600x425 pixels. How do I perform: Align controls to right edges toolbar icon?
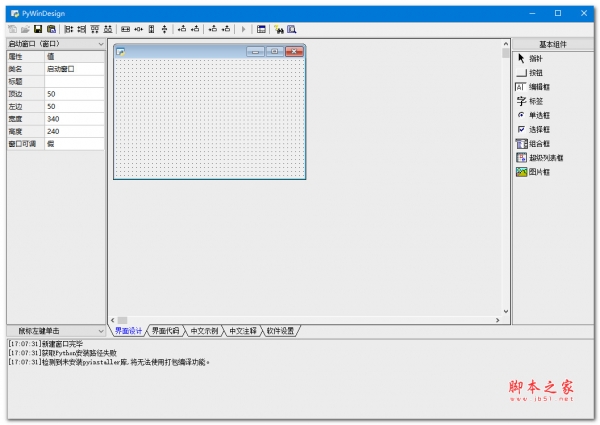point(82,29)
